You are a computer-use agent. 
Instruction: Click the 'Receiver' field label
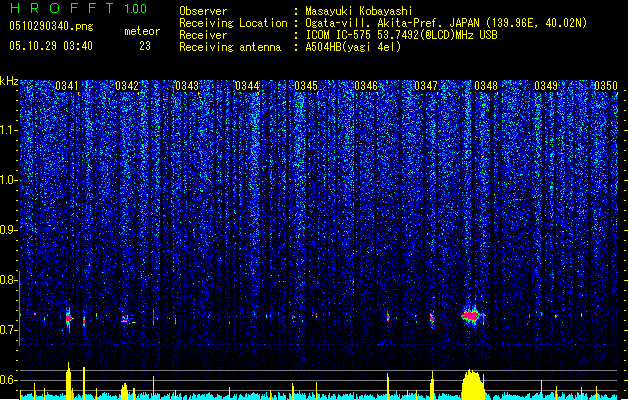point(203,35)
